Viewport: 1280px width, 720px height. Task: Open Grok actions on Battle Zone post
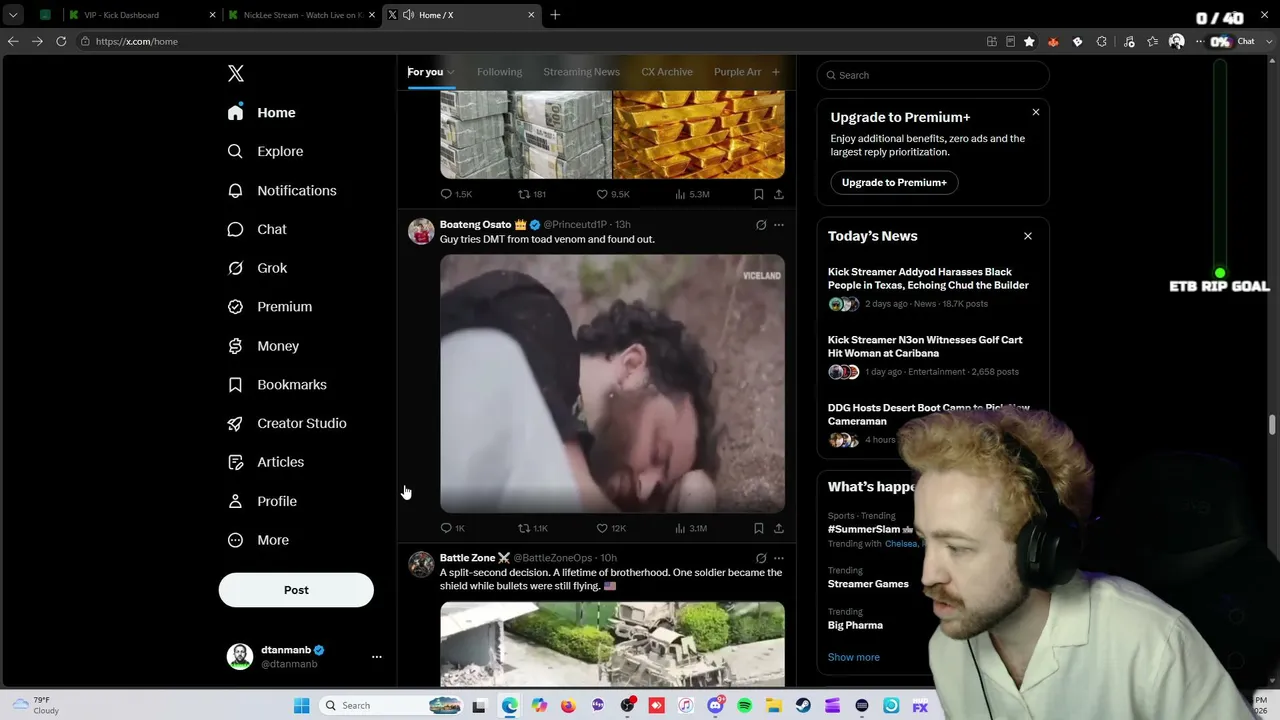point(761,558)
